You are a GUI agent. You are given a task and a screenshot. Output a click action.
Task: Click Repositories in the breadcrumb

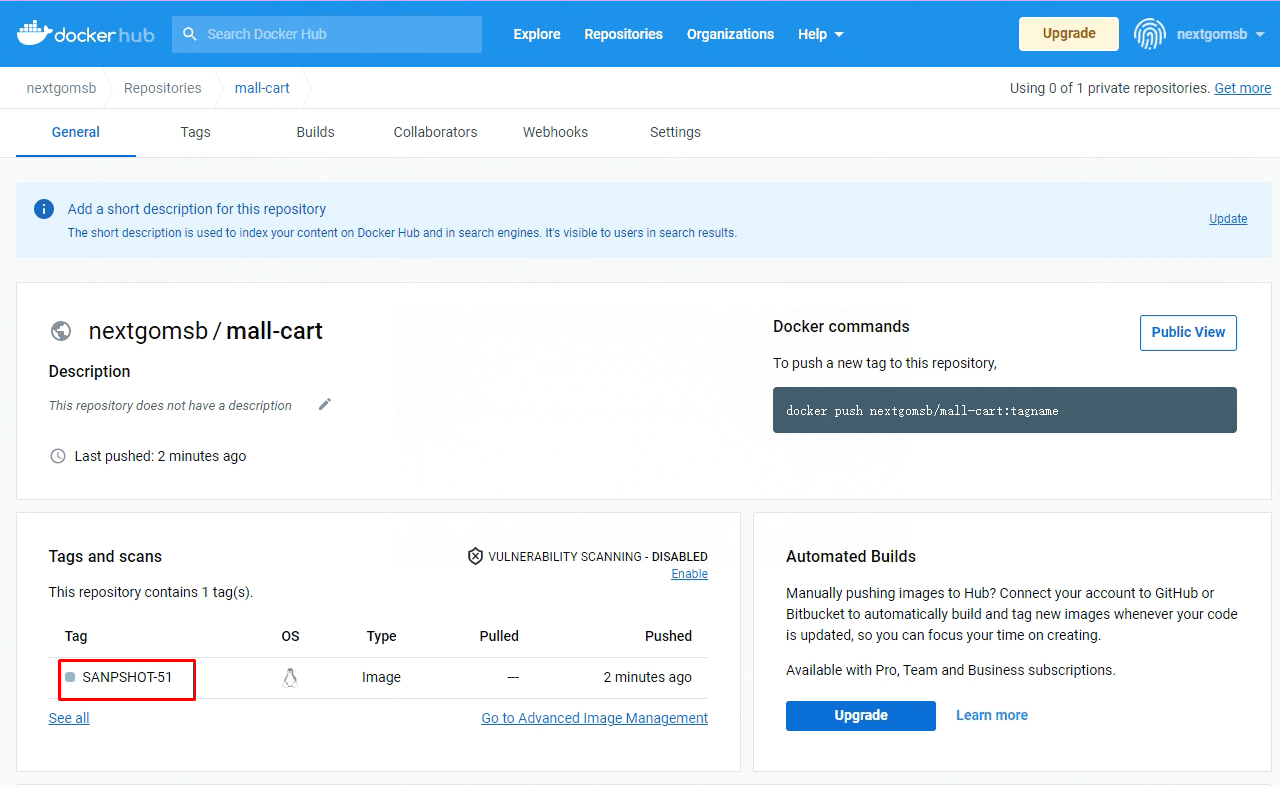pyautogui.click(x=163, y=88)
